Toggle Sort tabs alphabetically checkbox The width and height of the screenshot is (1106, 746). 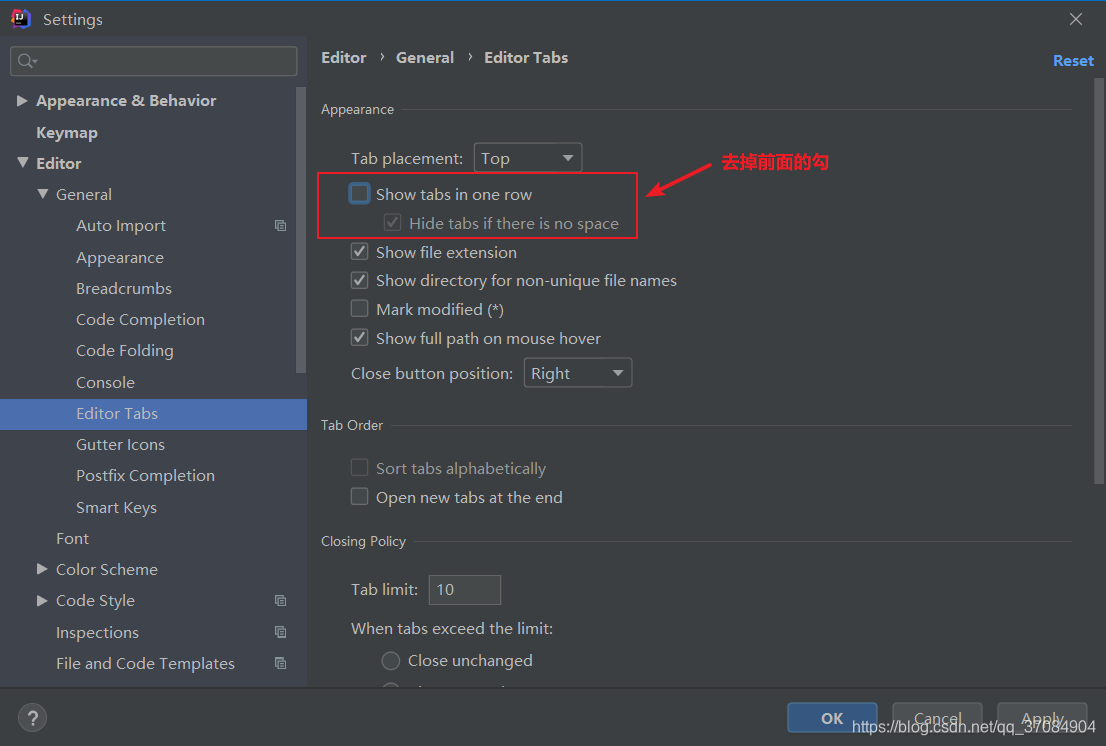pos(360,467)
